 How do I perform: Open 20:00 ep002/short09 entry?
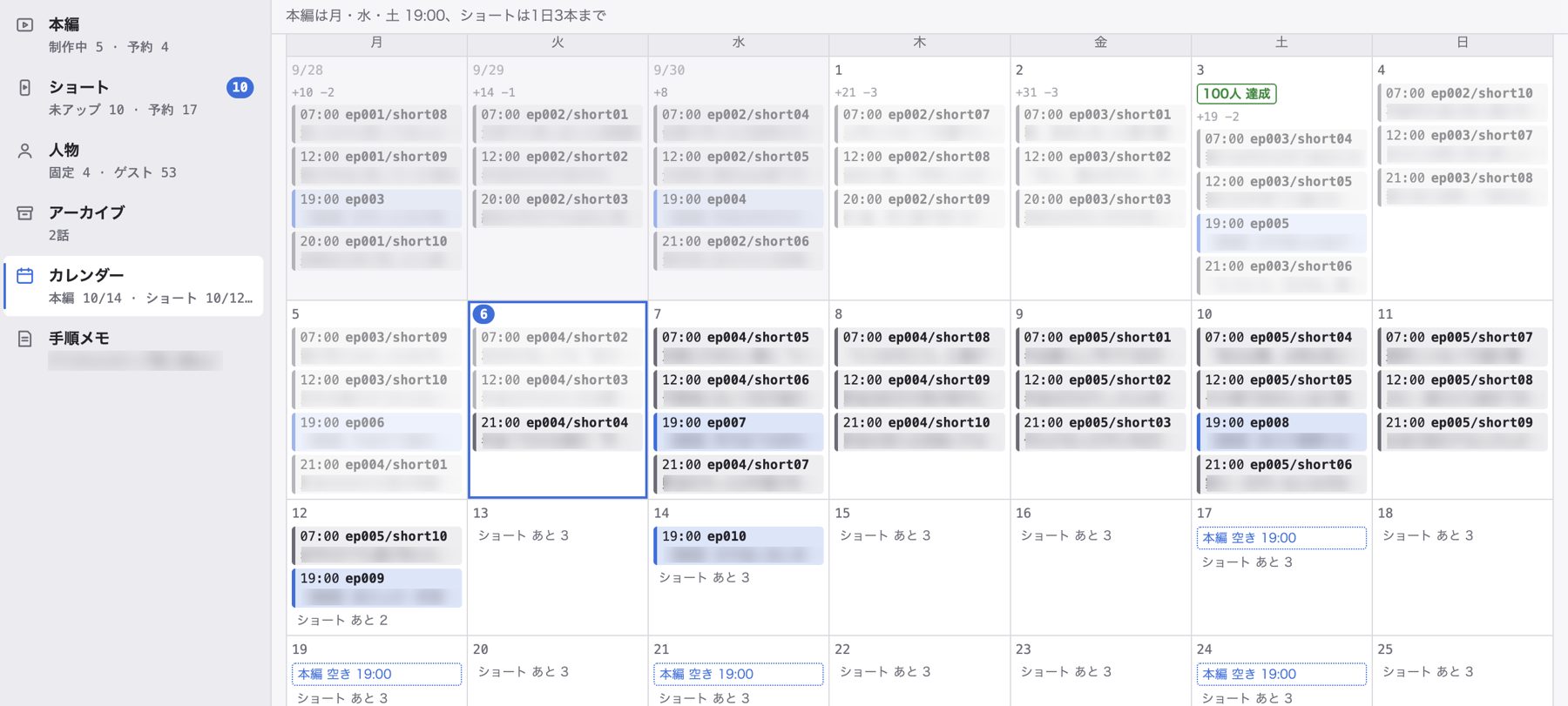pos(919,209)
